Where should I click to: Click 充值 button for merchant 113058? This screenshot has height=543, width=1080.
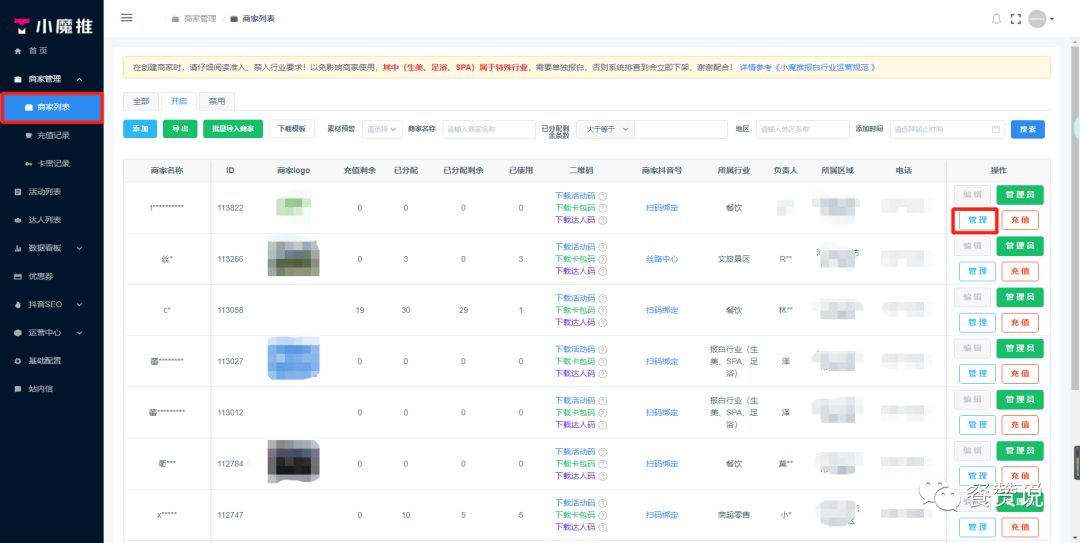1020,322
